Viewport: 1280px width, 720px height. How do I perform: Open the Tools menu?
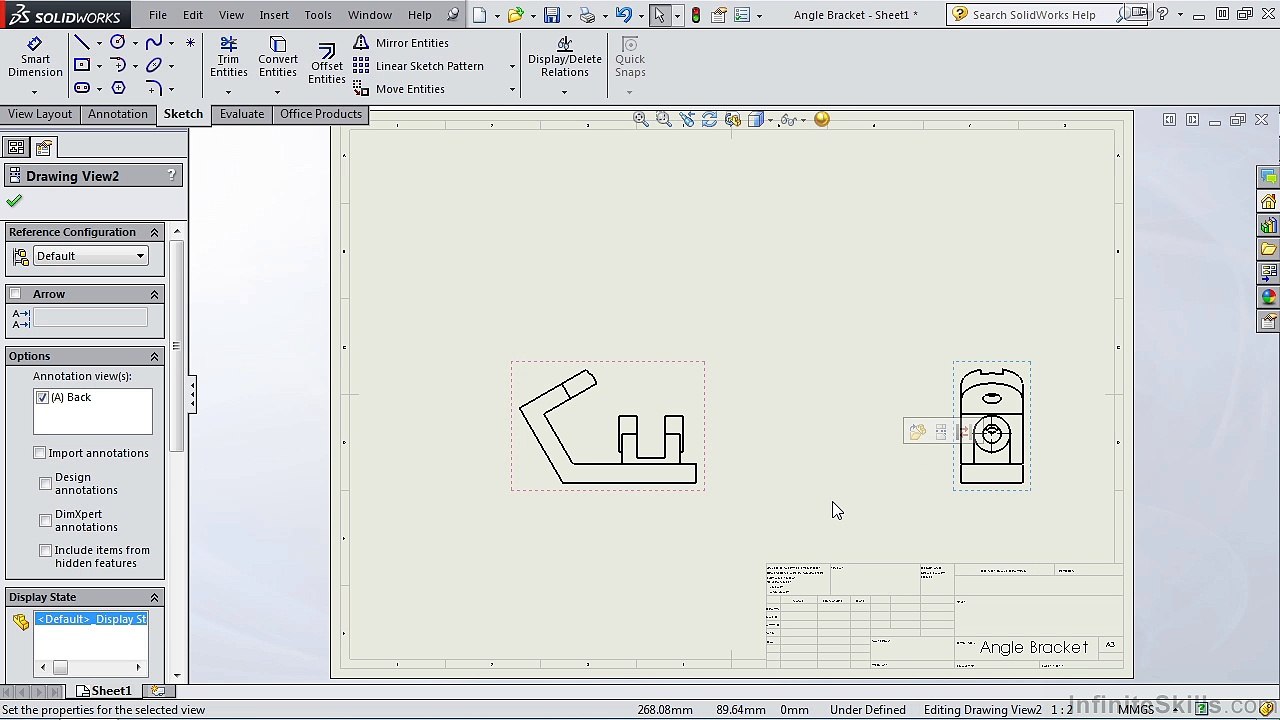click(318, 15)
